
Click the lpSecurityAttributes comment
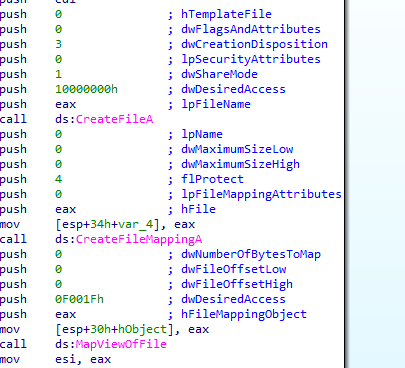pyautogui.click(x=251, y=59)
